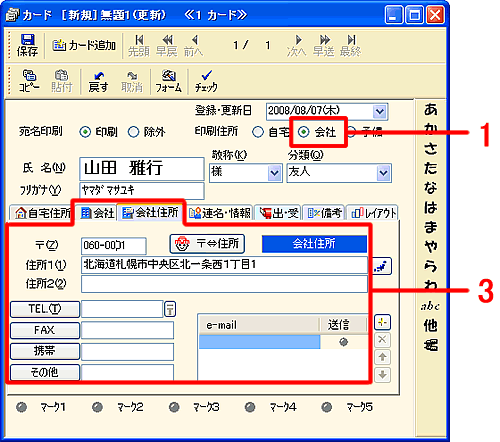Expand the 分類 dropdown showing 友人
Viewport: 500px width, 442px height.
383,173
